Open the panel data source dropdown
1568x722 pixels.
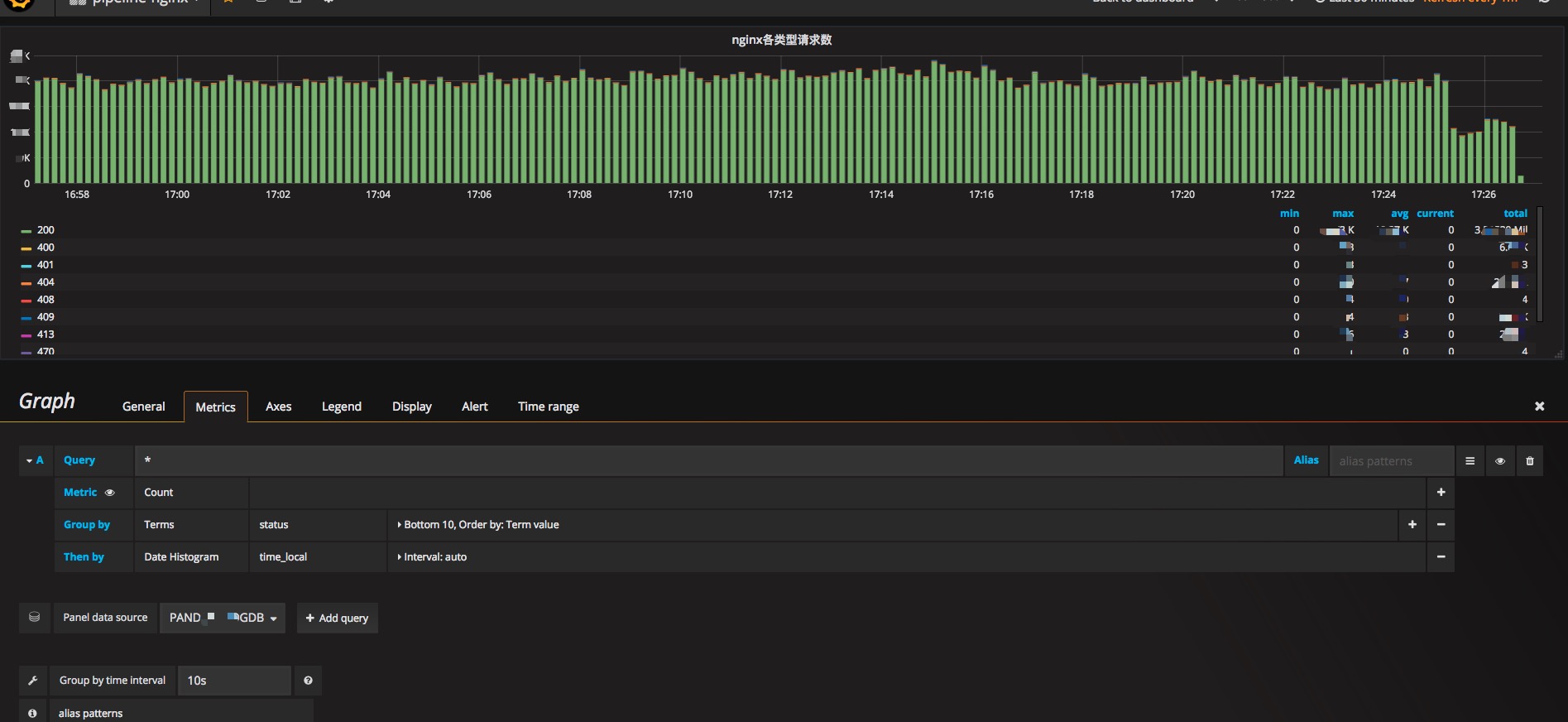[223, 618]
